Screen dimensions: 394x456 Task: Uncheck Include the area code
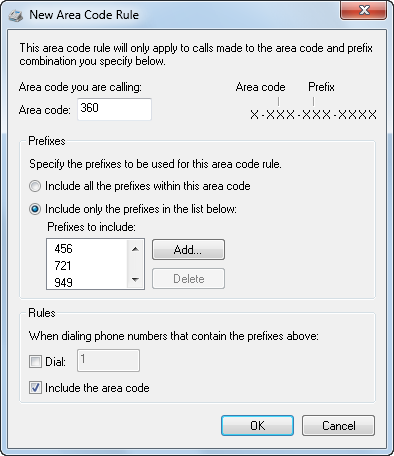coord(35,388)
